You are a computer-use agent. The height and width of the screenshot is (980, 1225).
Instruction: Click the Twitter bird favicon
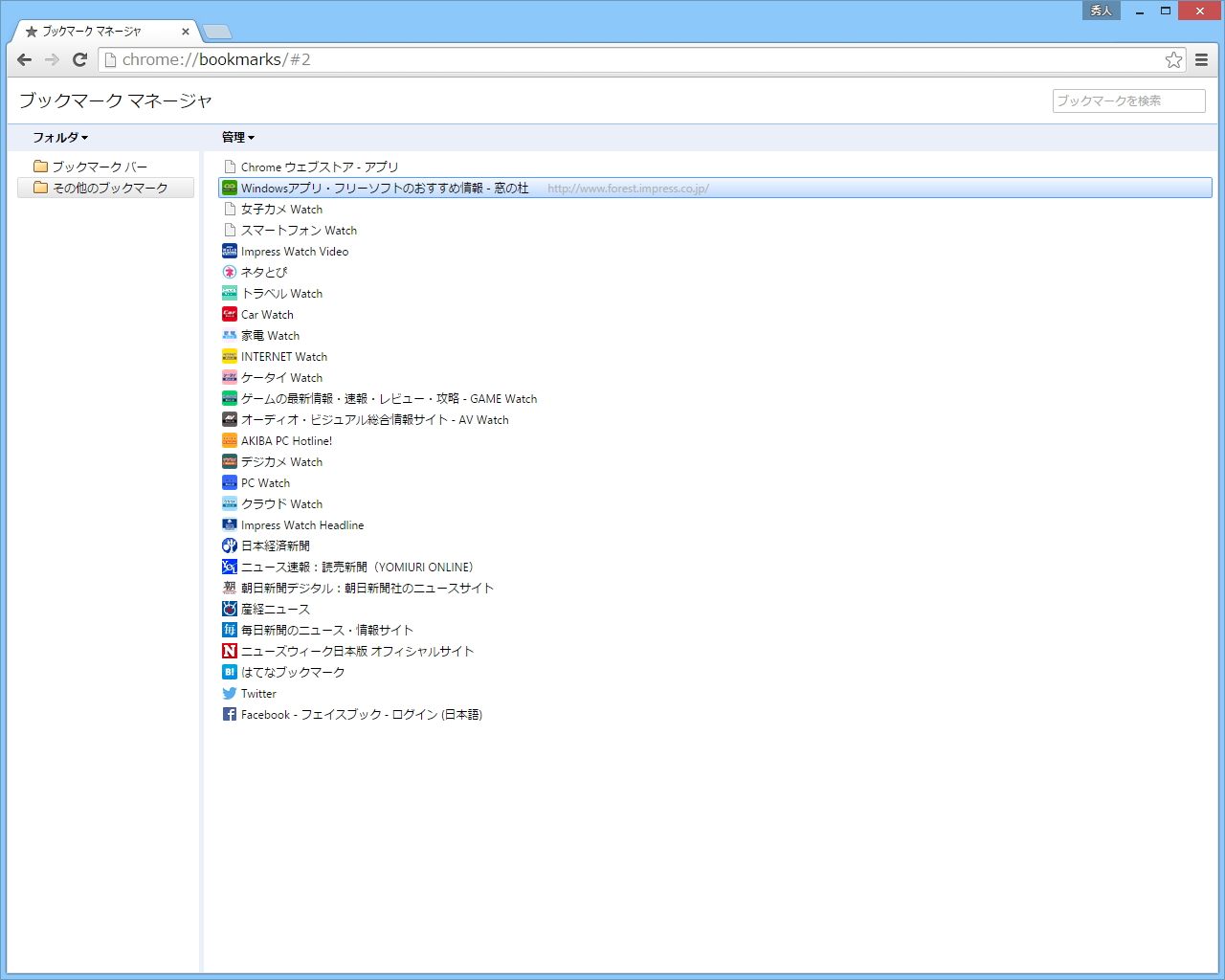tap(230, 693)
